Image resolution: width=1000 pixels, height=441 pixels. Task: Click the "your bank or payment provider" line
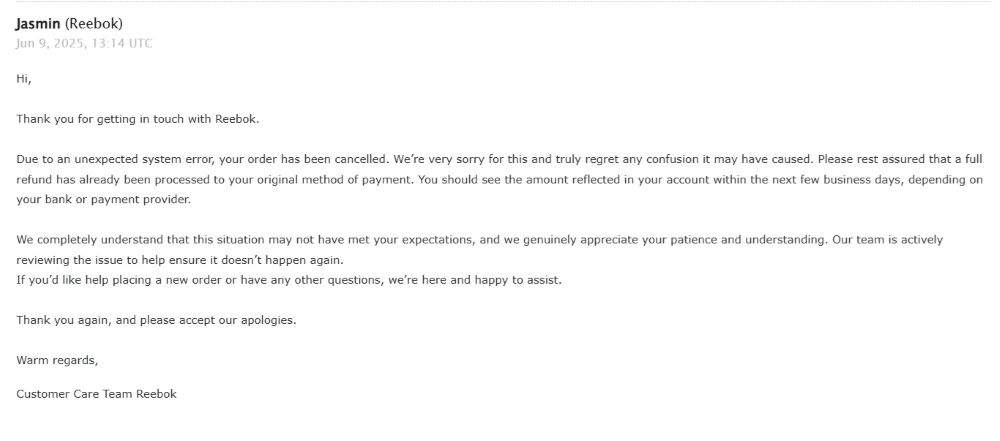pos(103,200)
